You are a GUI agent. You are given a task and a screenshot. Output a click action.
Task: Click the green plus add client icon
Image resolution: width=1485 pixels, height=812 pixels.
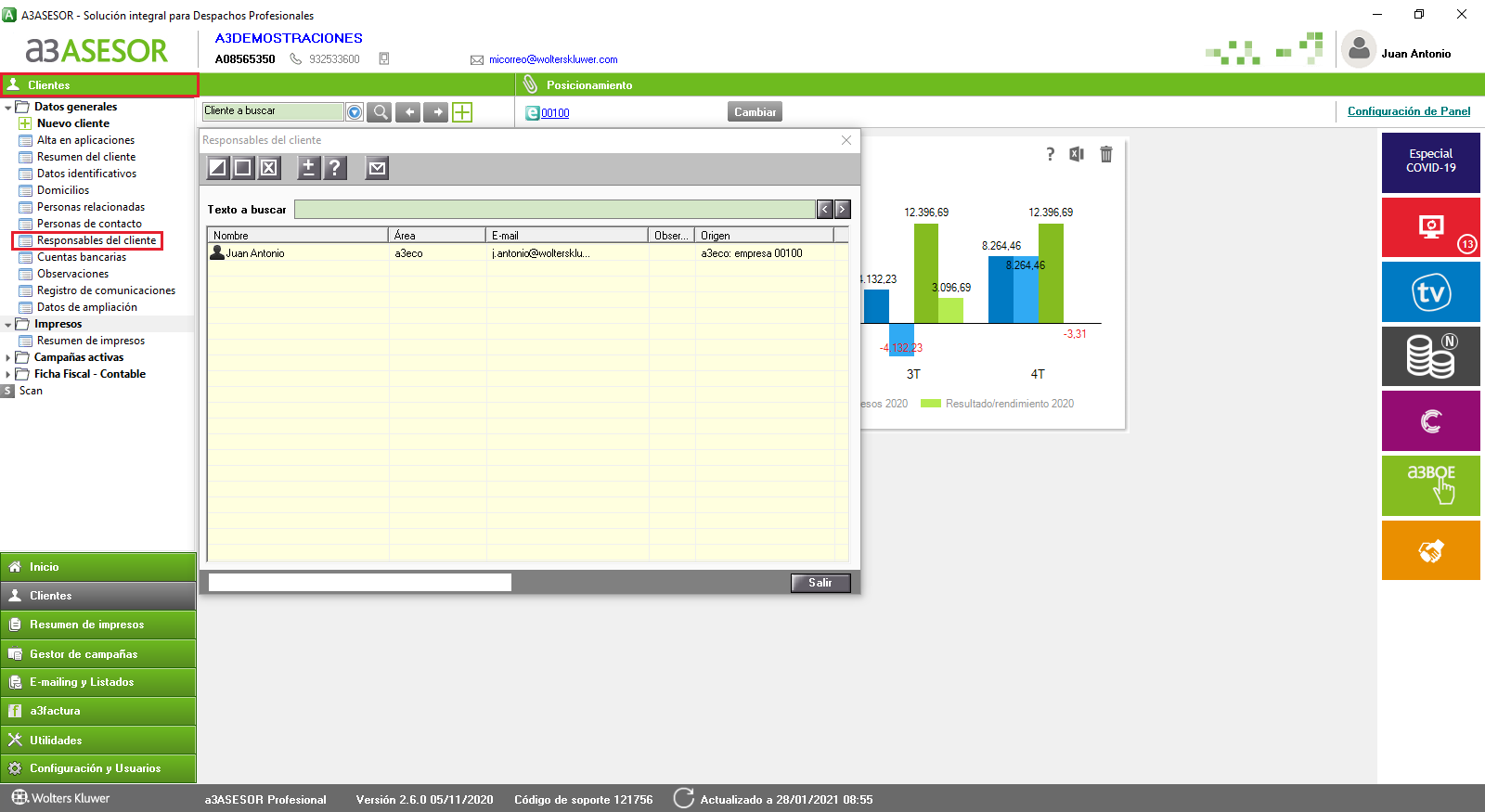pos(462,112)
